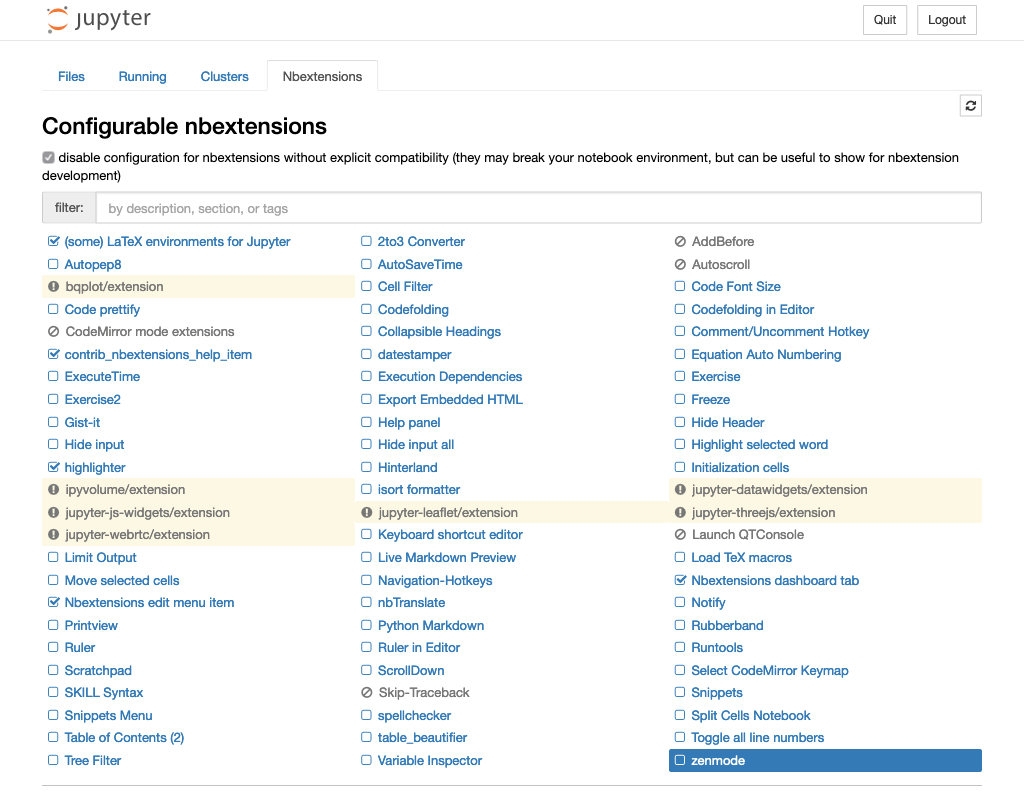Open Highlight selected word extension
The height and width of the screenshot is (800, 1027).
point(759,445)
